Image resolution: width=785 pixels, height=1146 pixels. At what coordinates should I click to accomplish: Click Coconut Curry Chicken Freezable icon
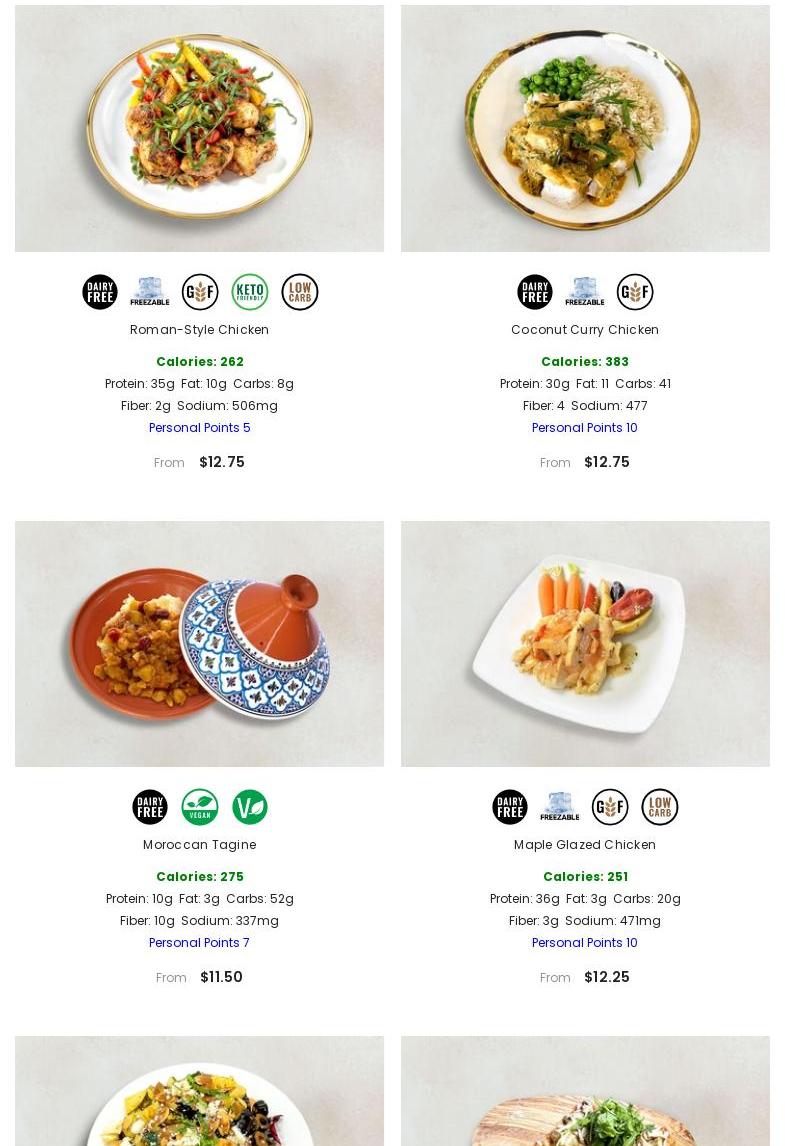(x=585, y=292)
